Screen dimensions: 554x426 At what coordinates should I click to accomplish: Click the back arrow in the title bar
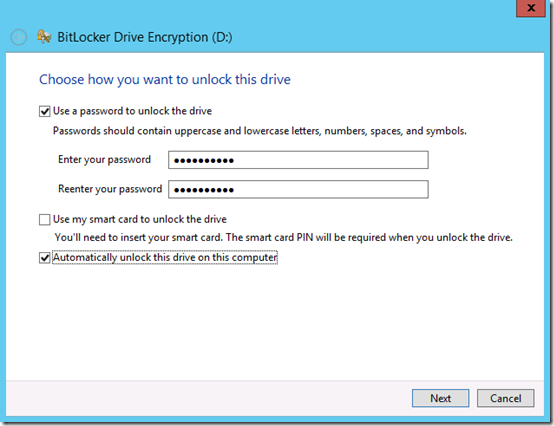point(18,37)
